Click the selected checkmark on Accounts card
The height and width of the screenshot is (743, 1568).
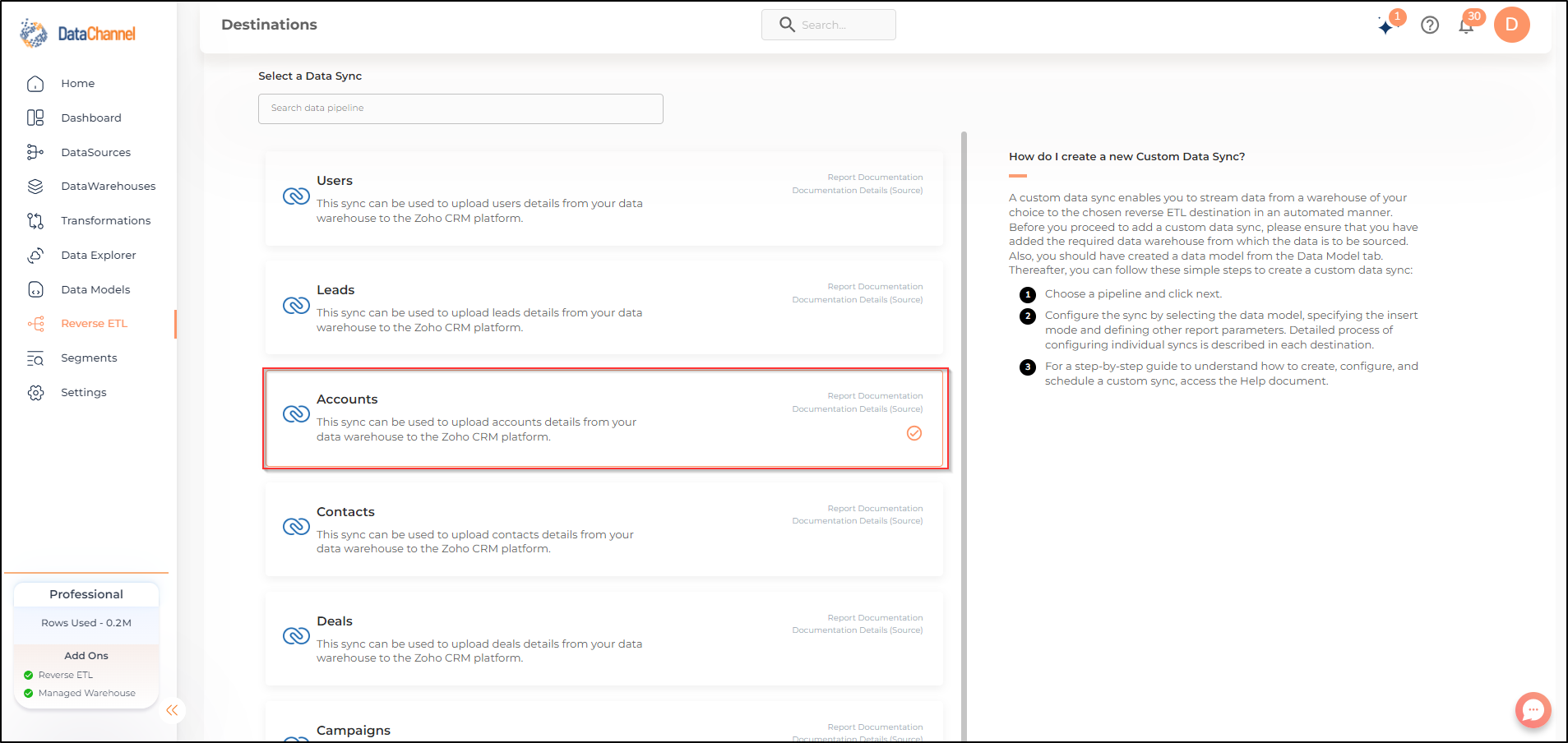click(x=914, y=433)
